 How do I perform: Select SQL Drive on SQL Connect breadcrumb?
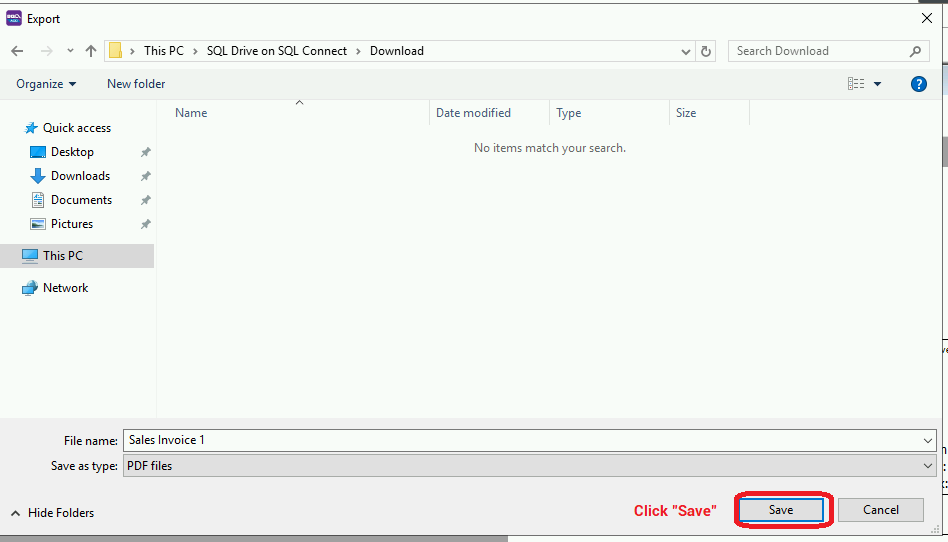(277, 51)
